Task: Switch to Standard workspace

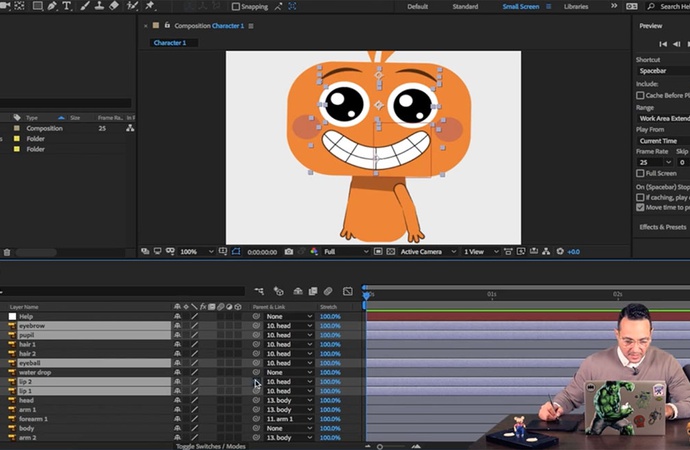Action: [465, 7]
